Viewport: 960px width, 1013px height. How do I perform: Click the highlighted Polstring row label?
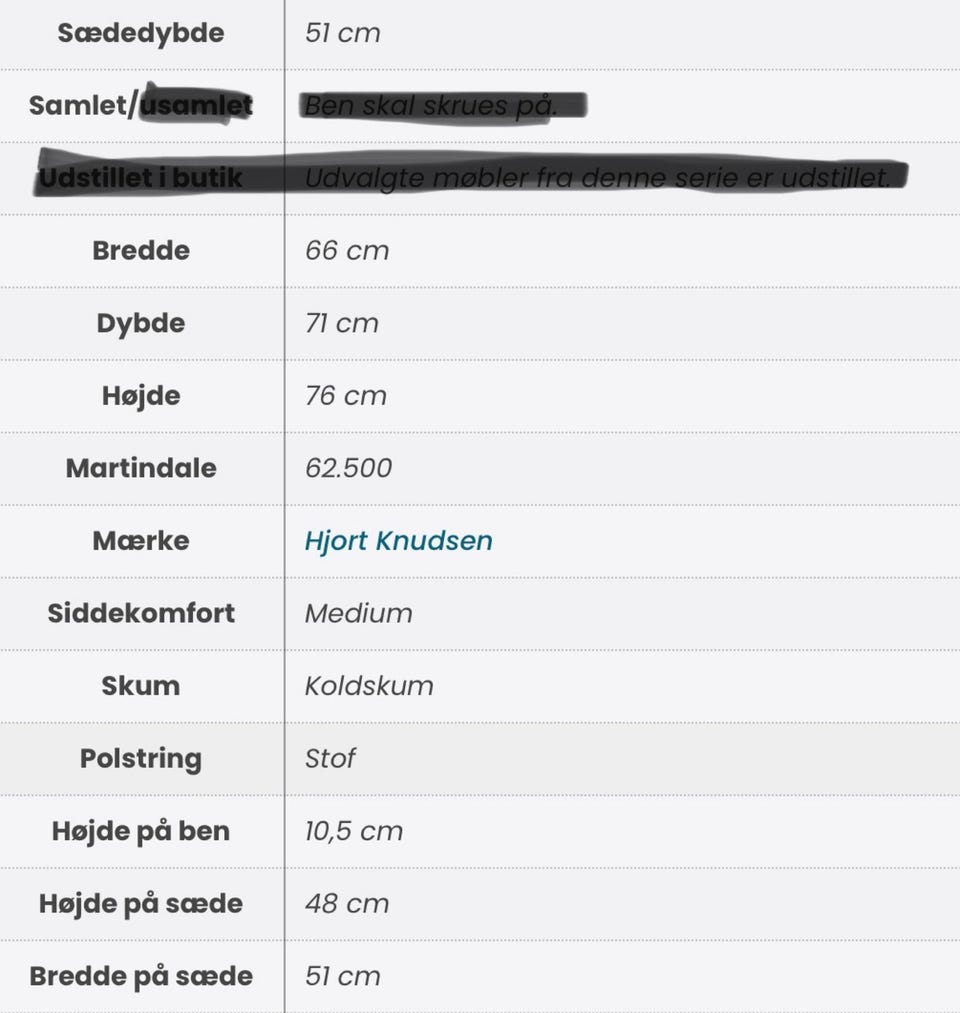click(x=141, y=758)
